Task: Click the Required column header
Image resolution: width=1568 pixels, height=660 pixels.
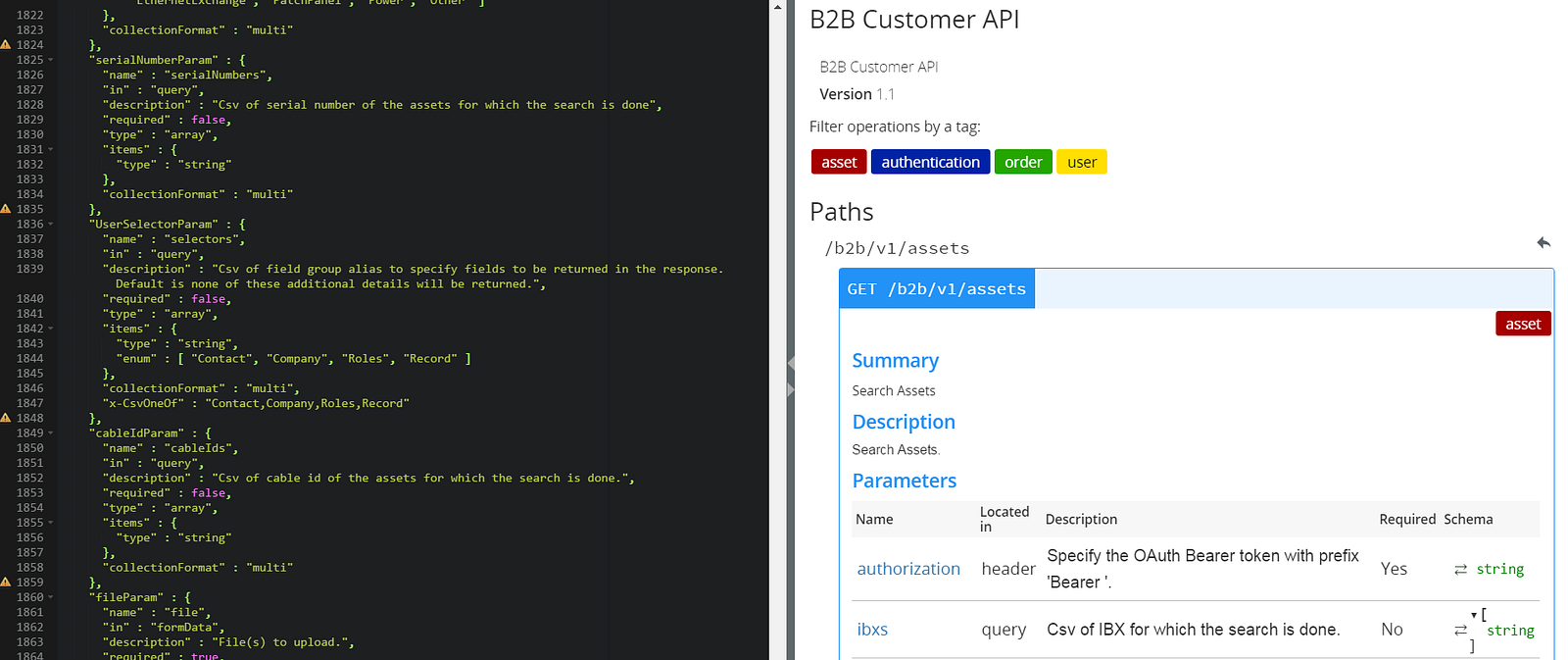Action: click(x=1407, y=519)
